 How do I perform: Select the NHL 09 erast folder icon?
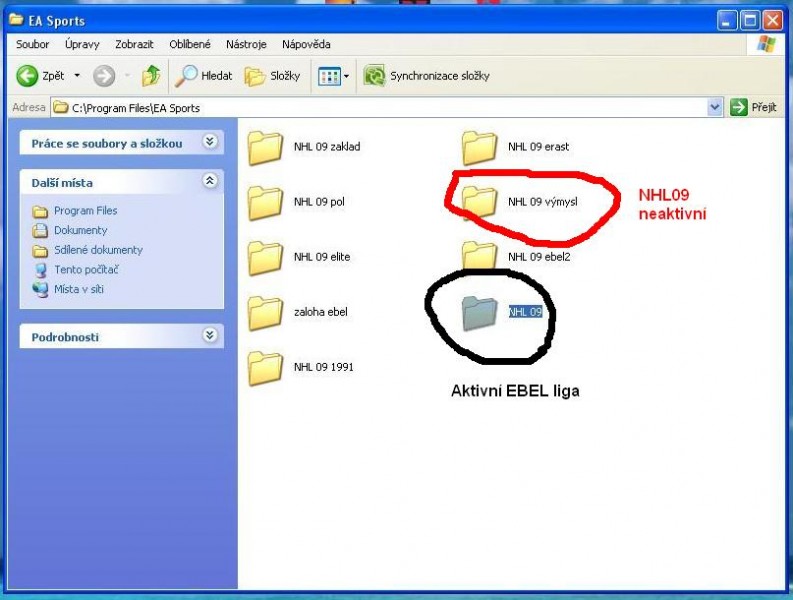tap(479, 148)
